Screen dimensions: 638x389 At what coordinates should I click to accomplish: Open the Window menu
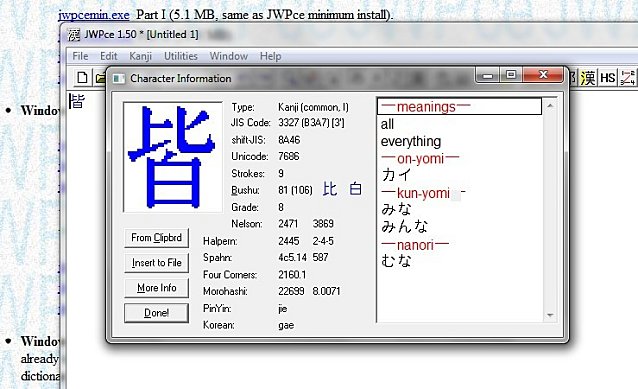tap(229, 56)
